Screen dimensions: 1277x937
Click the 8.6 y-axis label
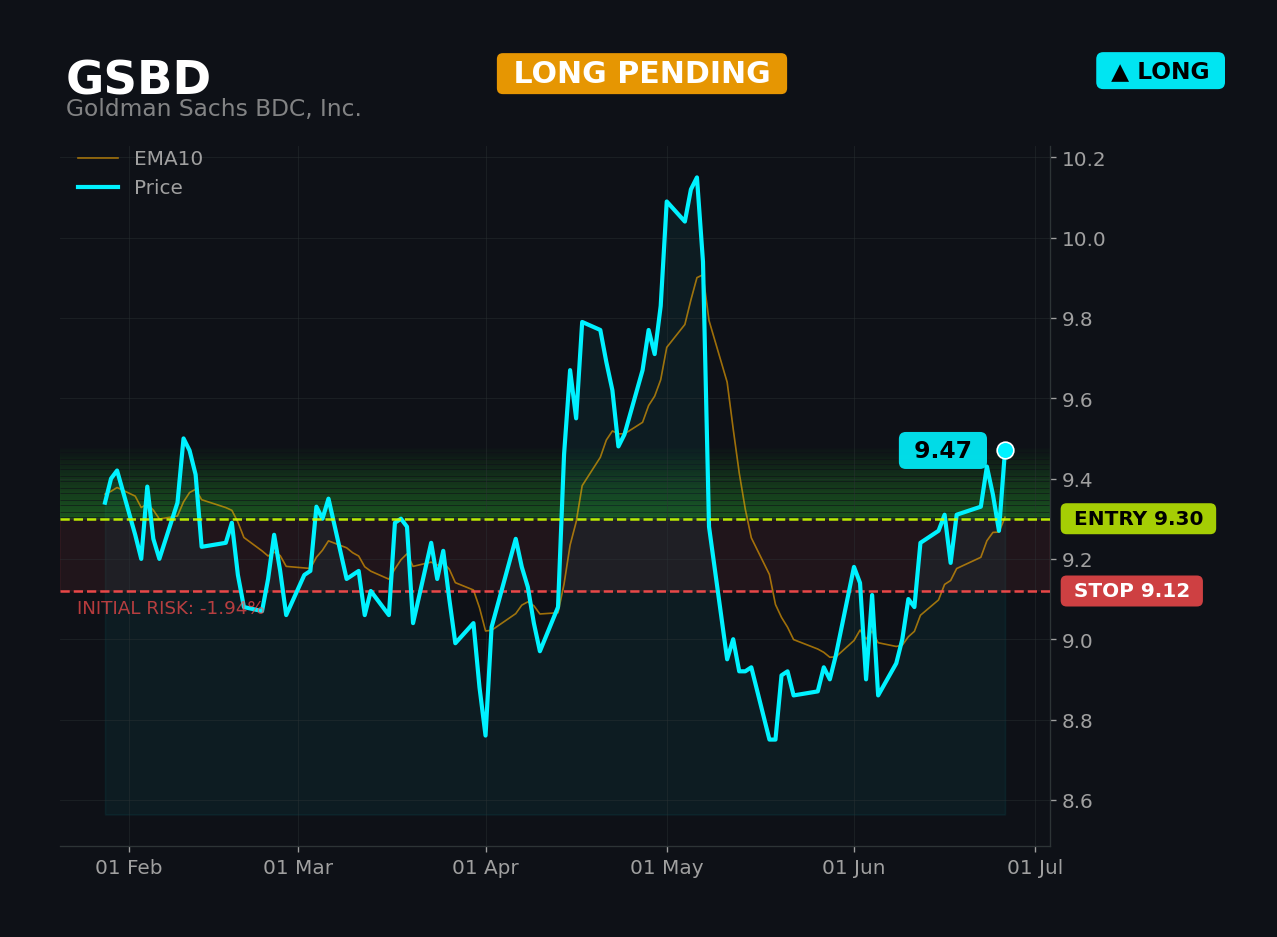click(x=1077, y=801)
